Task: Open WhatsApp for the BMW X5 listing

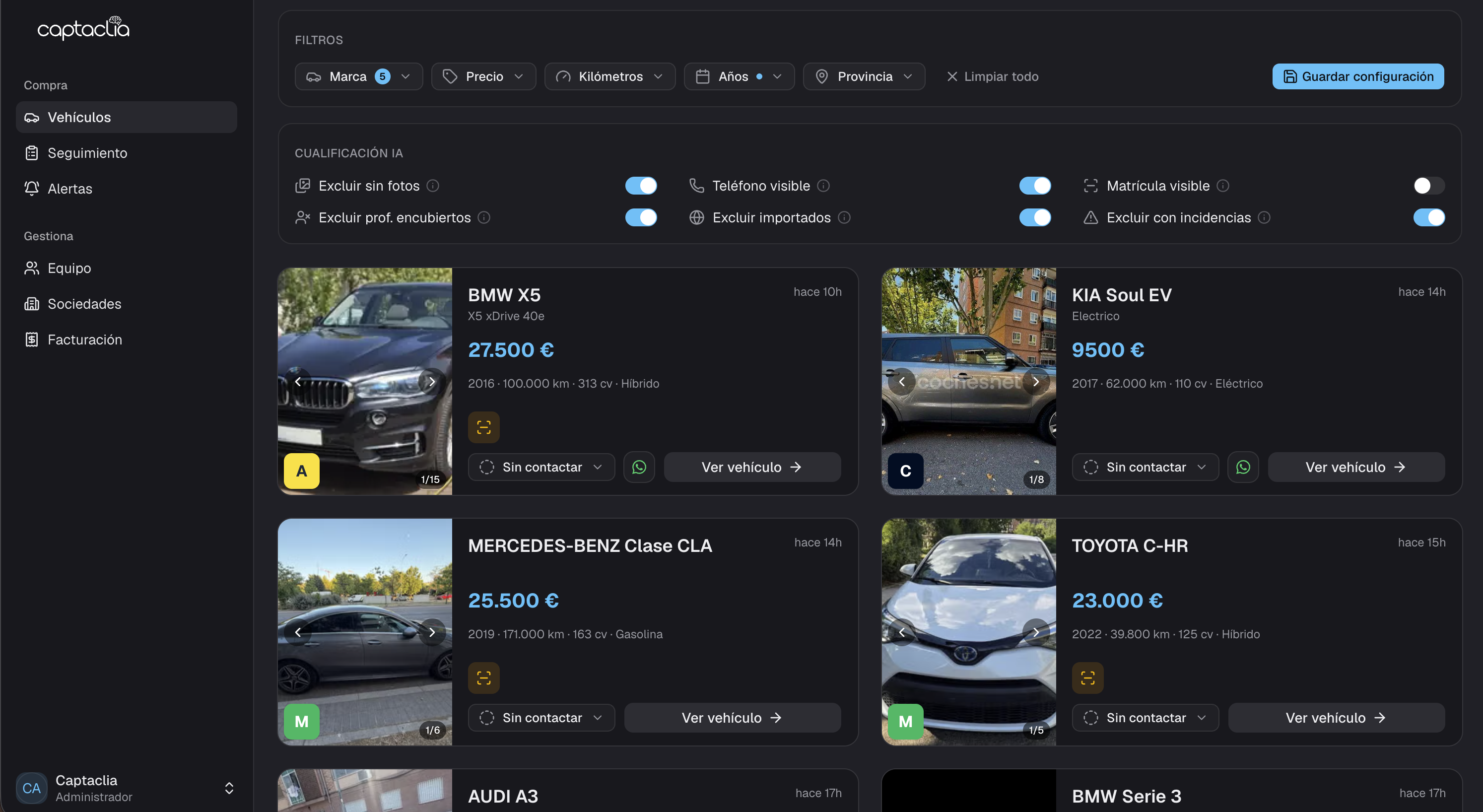Action: pyautogui.click(x=639, y=467)
